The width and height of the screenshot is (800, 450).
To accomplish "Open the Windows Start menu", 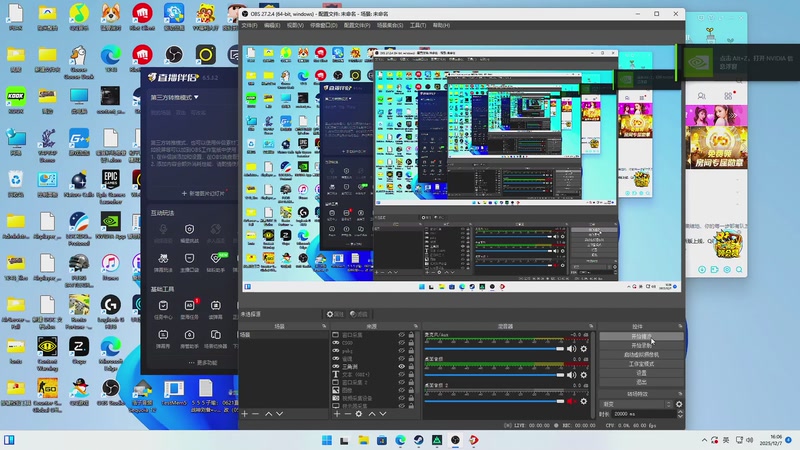I will point(327,440).
